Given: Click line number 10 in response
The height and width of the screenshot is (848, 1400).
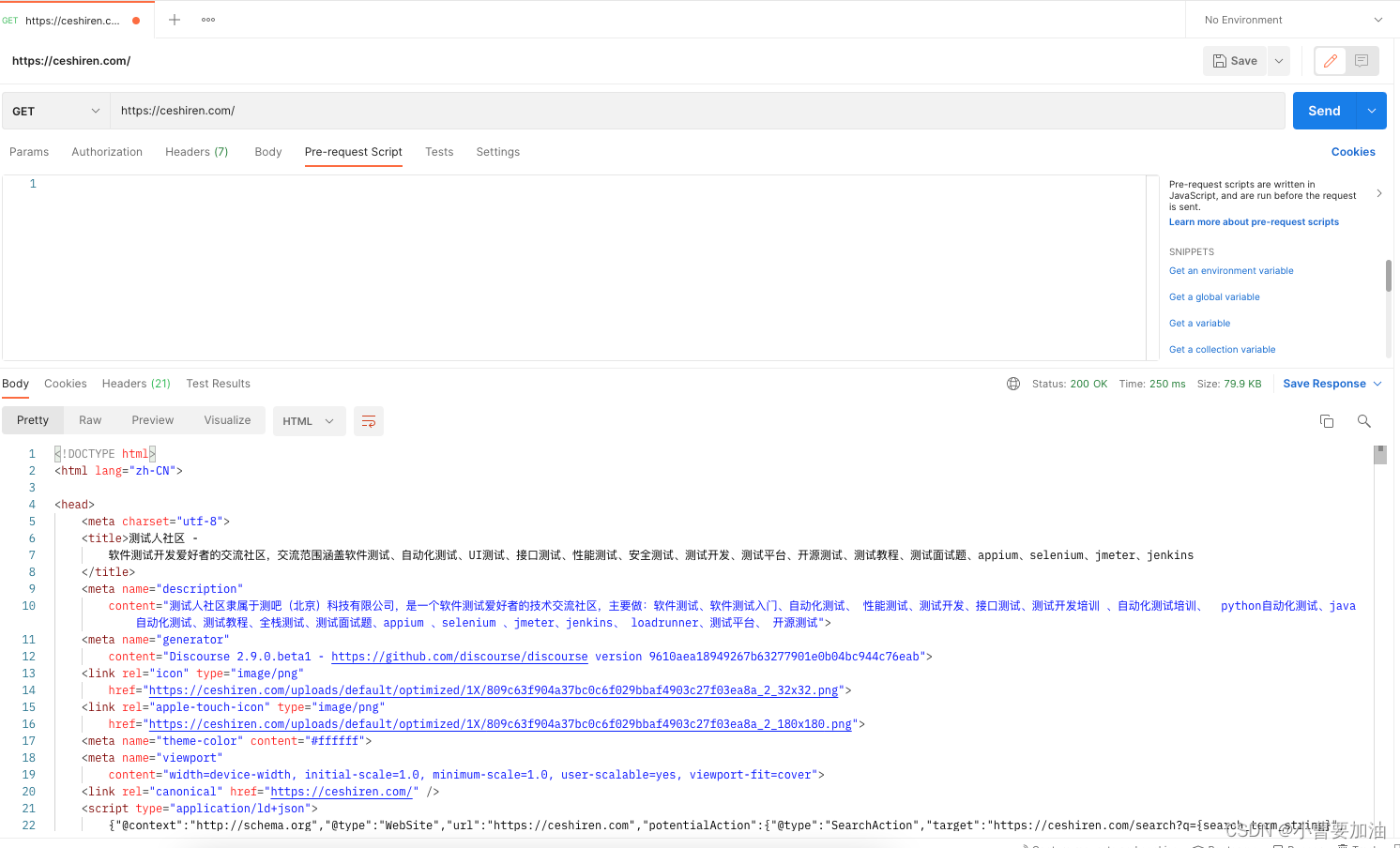Looking at the screenshot, I should tap(29, 606).
